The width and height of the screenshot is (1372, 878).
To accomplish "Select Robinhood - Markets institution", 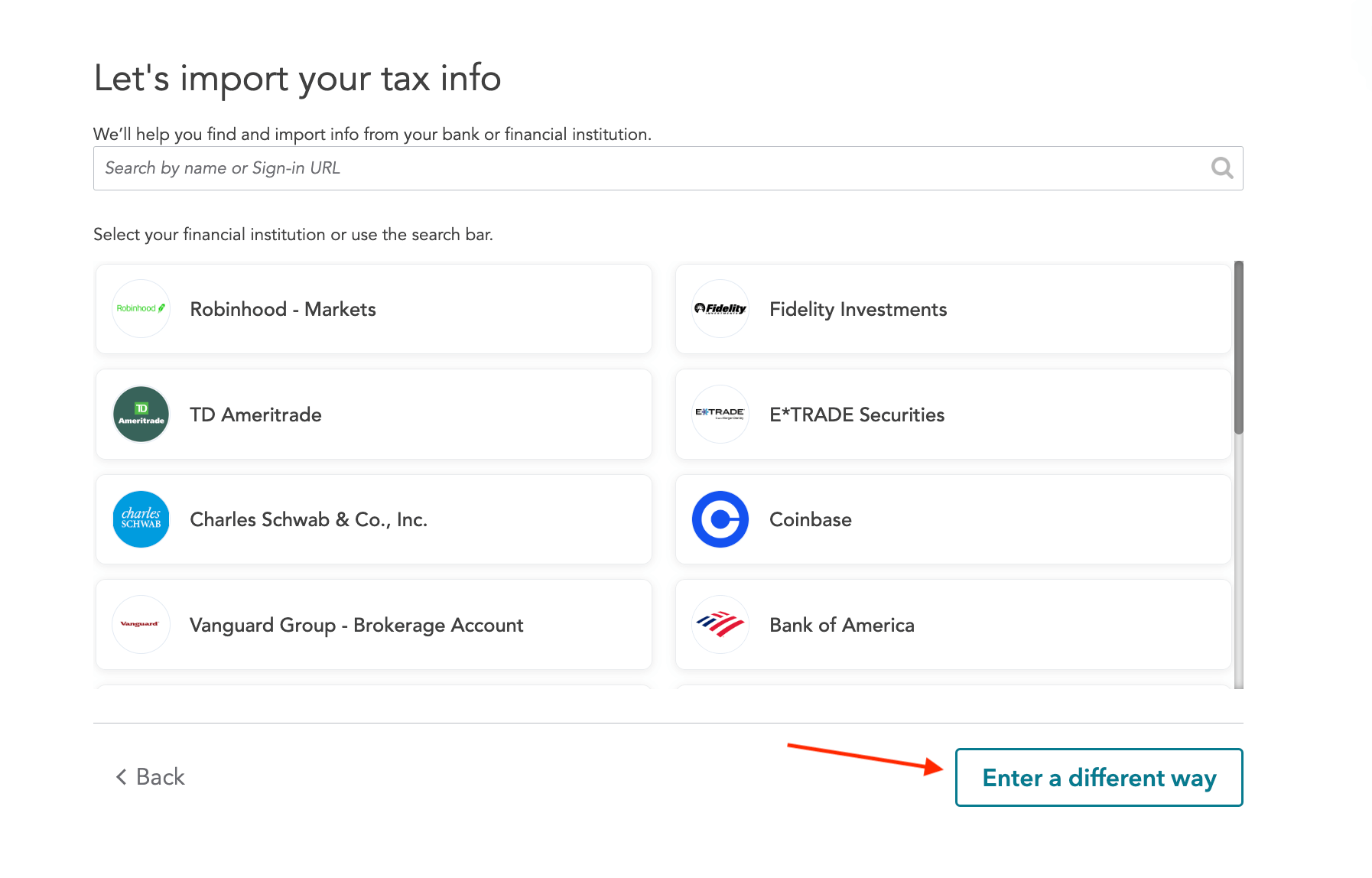I will click(283, 309).
